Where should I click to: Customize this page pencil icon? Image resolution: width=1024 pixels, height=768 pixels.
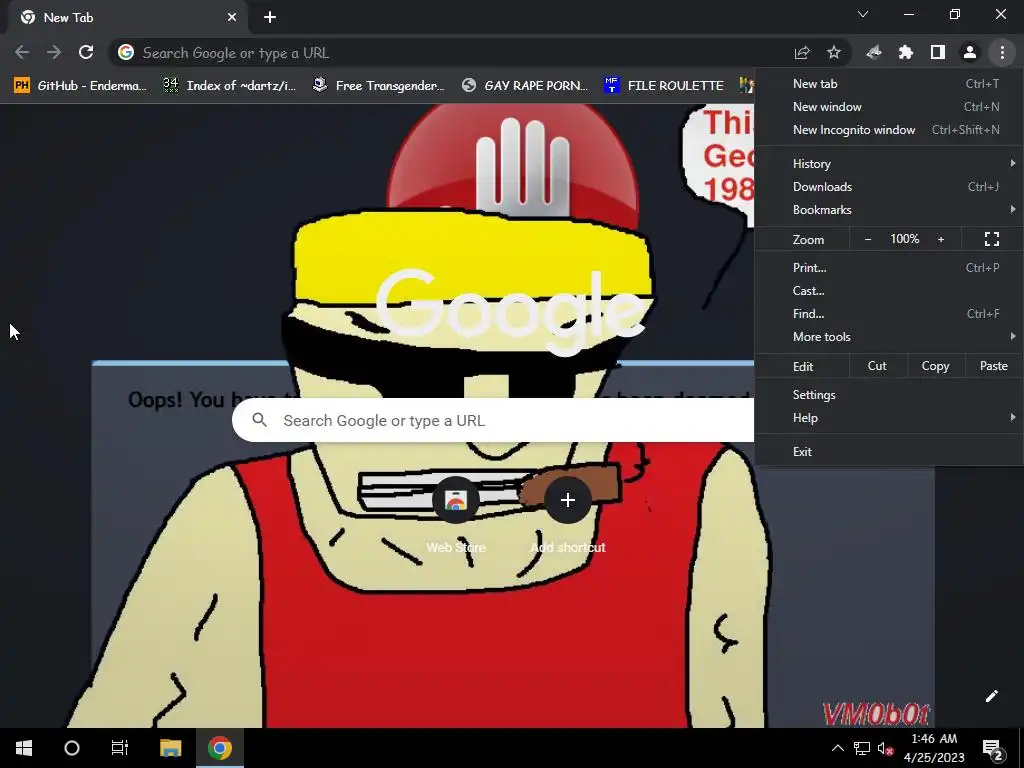(991, 696)
